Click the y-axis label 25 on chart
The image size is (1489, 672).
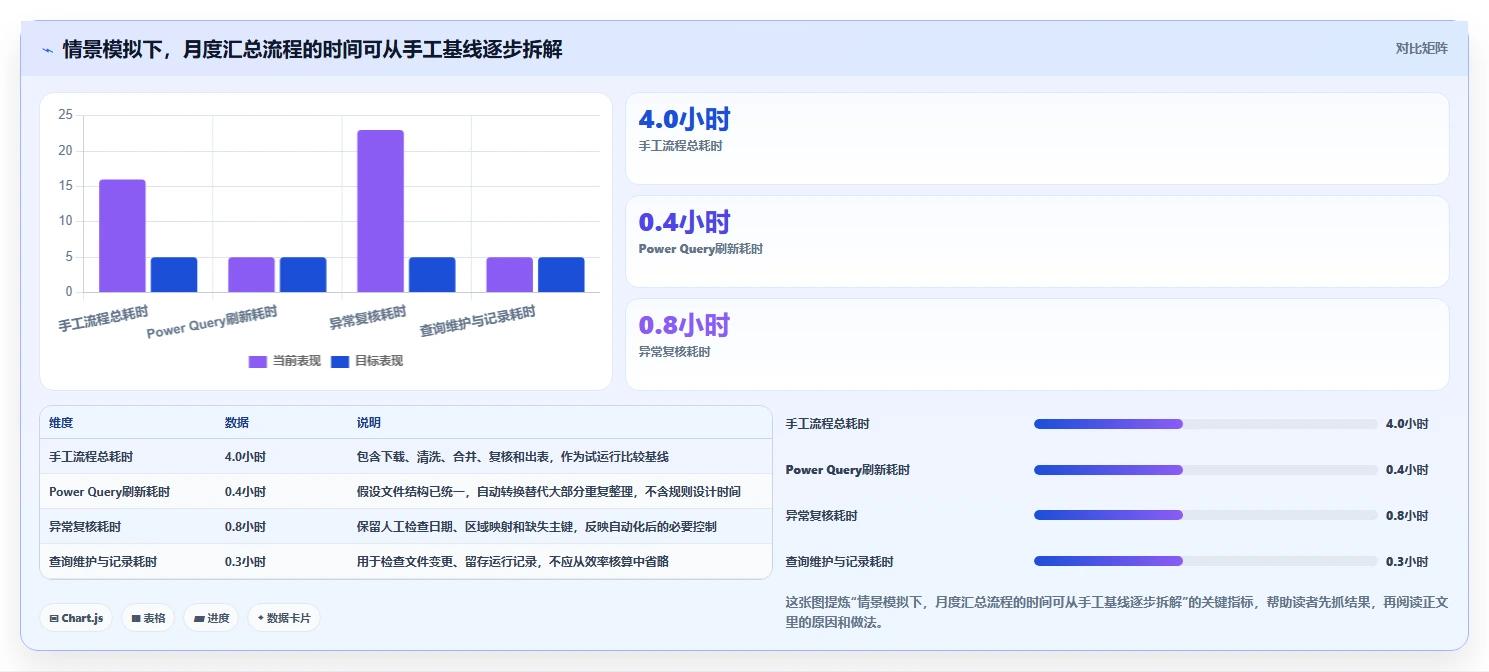coord(65,115)
